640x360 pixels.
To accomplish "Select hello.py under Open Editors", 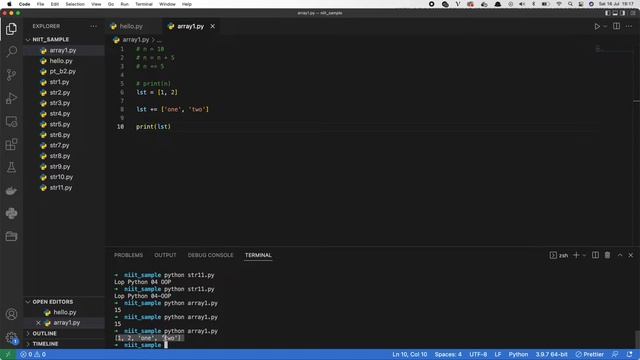I will tap(64, 312).
